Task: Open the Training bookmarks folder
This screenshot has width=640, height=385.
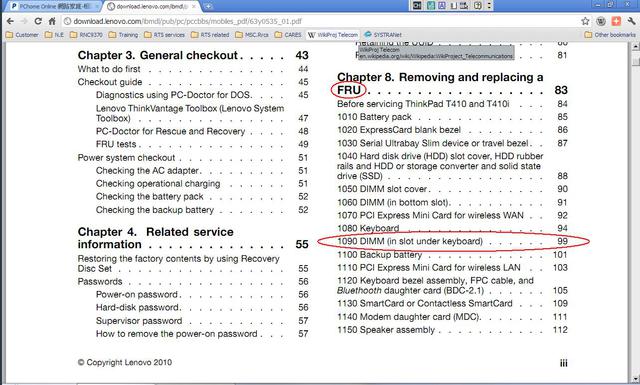Action: point(123,35)
